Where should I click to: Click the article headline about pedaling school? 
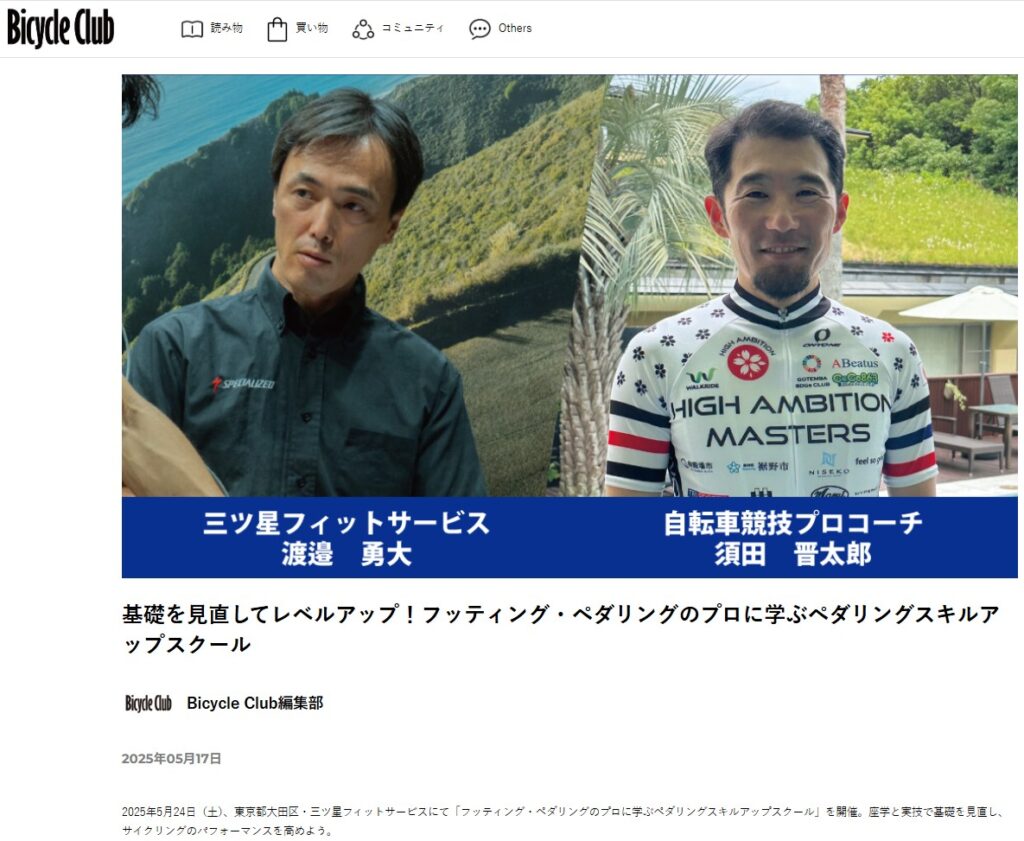560,629
